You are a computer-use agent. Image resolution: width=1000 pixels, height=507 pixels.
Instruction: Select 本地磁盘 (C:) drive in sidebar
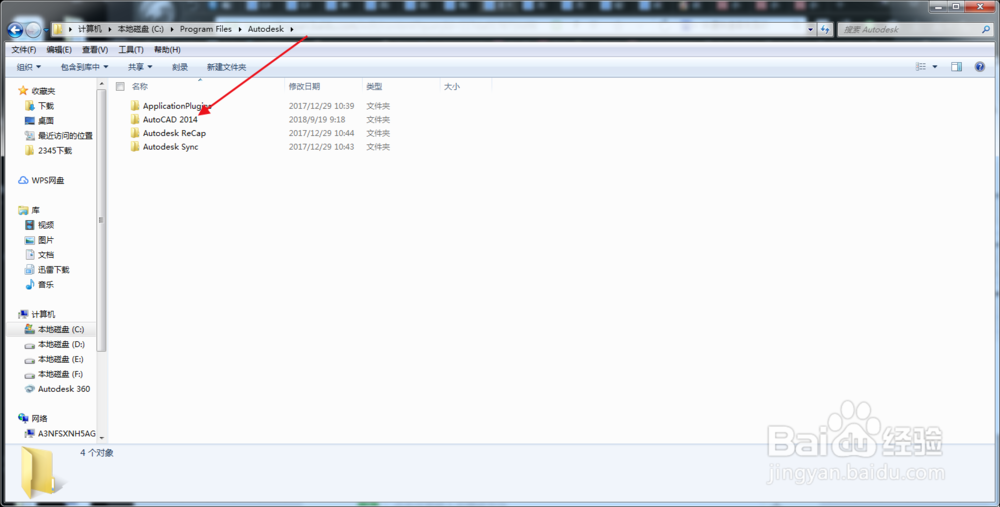(61, 329)
